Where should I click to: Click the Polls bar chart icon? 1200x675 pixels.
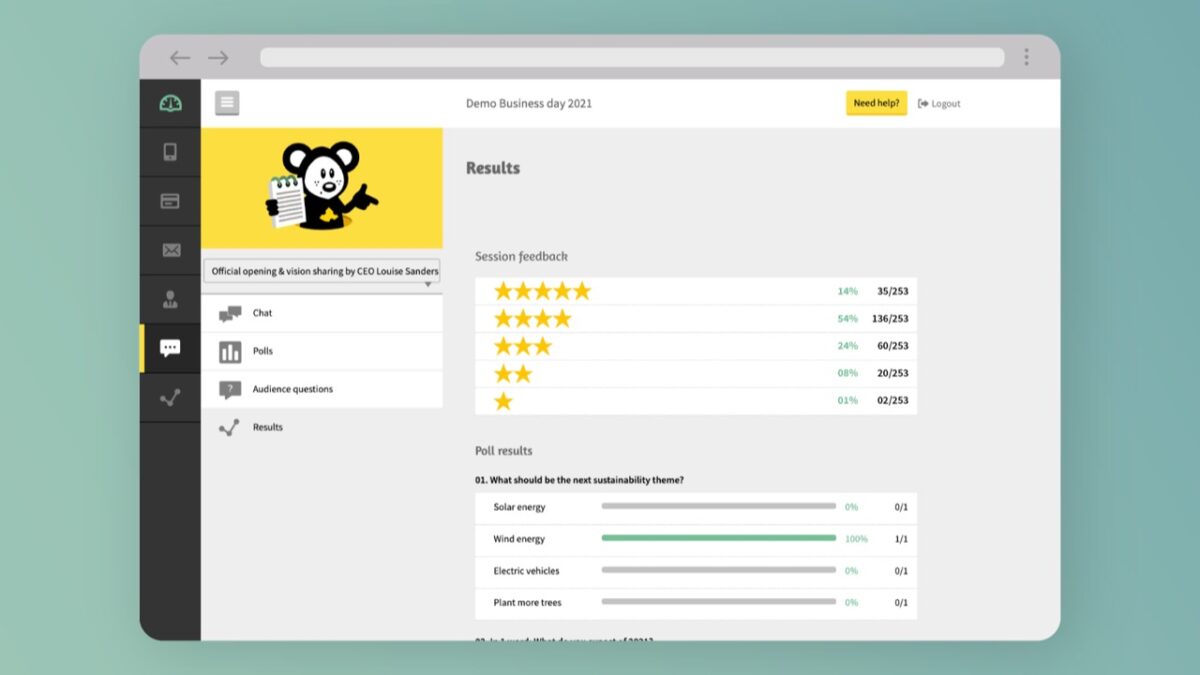click(230, 351)
